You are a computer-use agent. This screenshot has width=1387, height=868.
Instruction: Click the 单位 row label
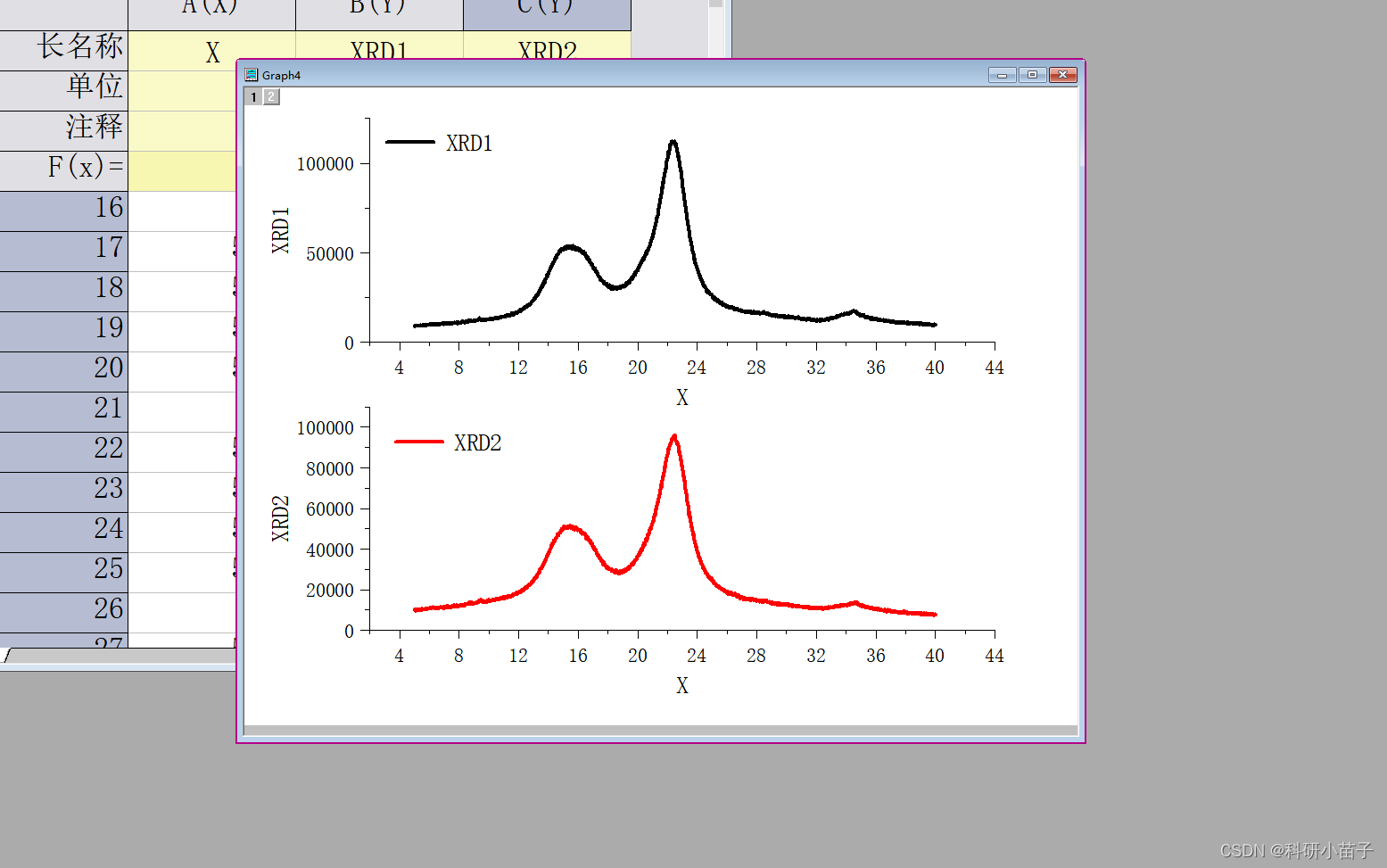pos(64,91)
